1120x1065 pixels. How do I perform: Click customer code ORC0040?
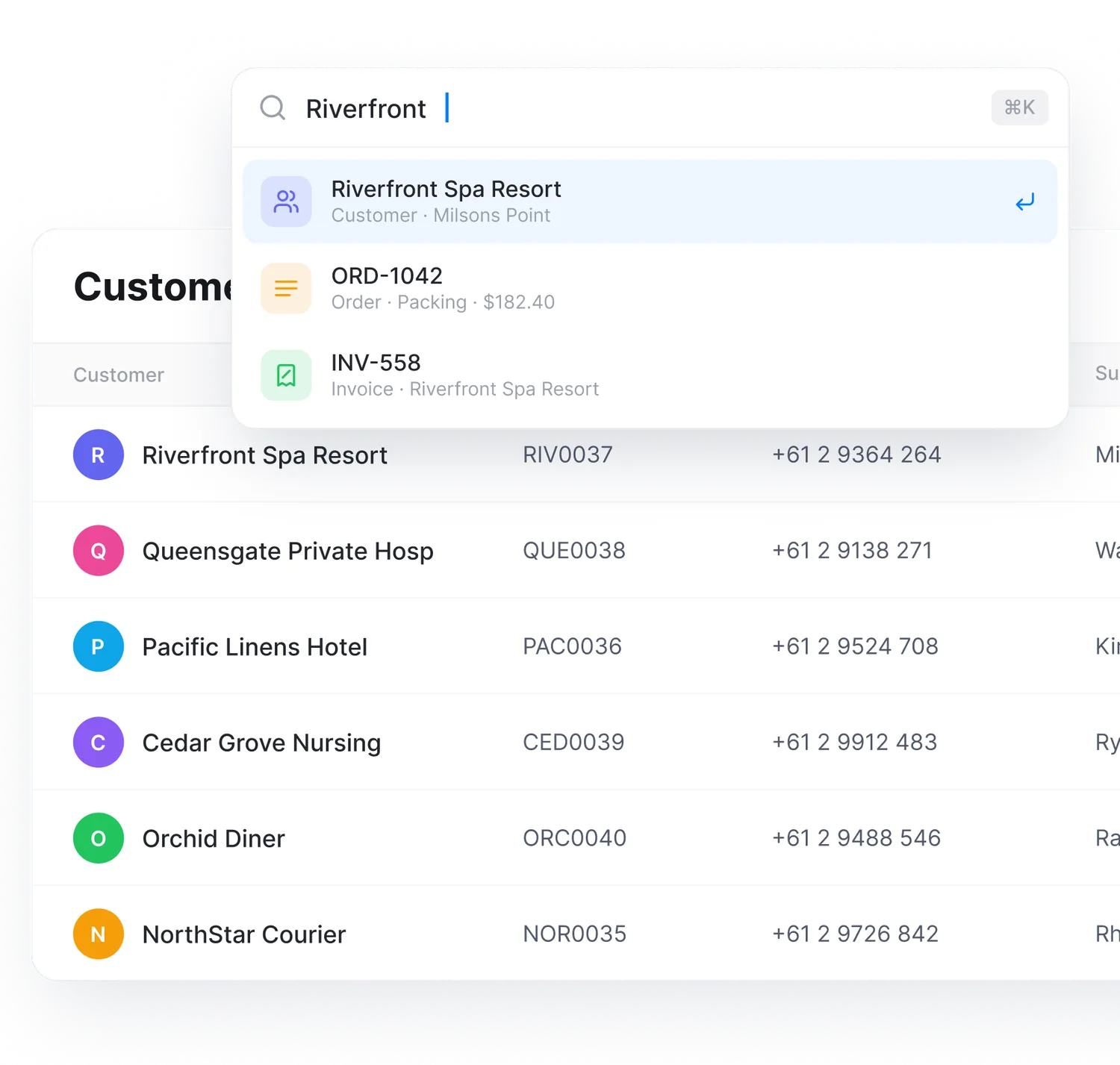tap(575, 838)
